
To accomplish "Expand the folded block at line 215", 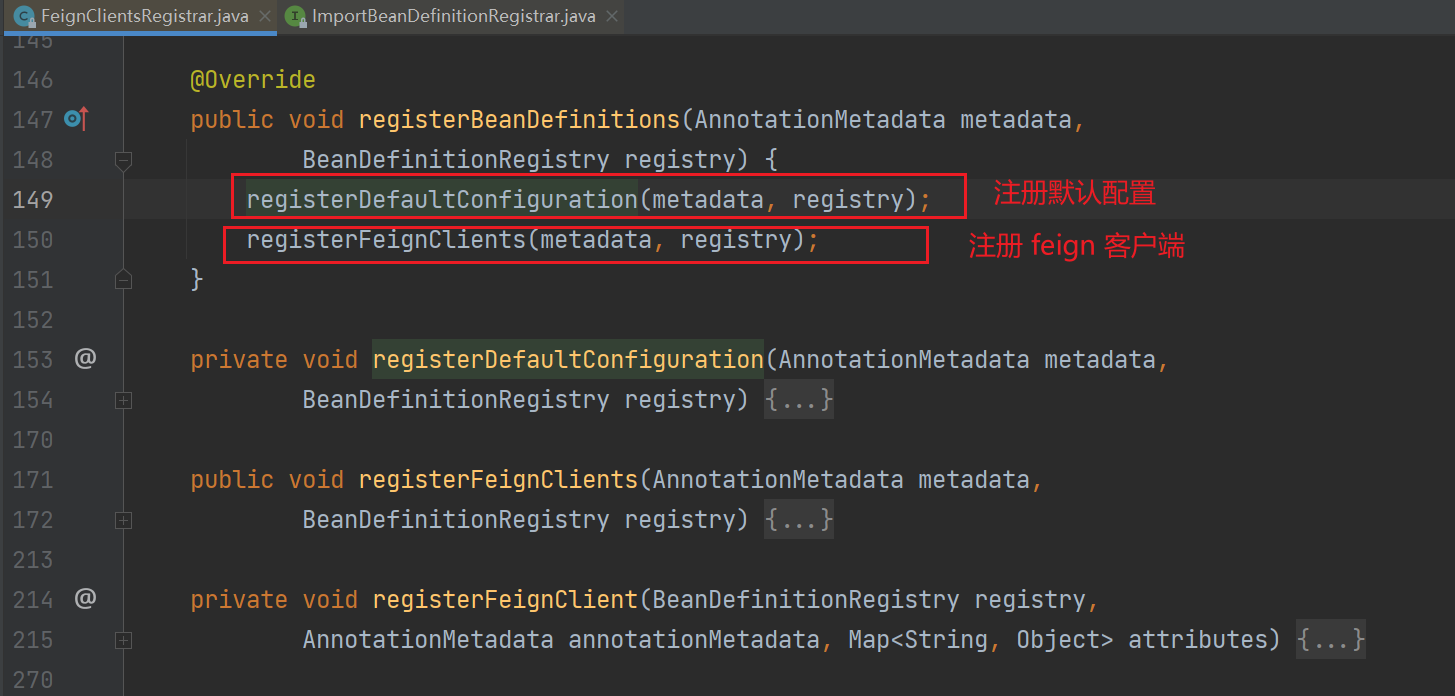I will (123, 639).
